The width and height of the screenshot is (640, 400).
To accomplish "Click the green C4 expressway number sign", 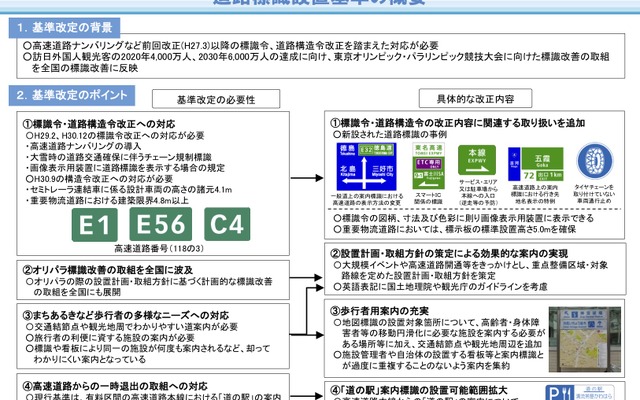I will pos(227,224).
